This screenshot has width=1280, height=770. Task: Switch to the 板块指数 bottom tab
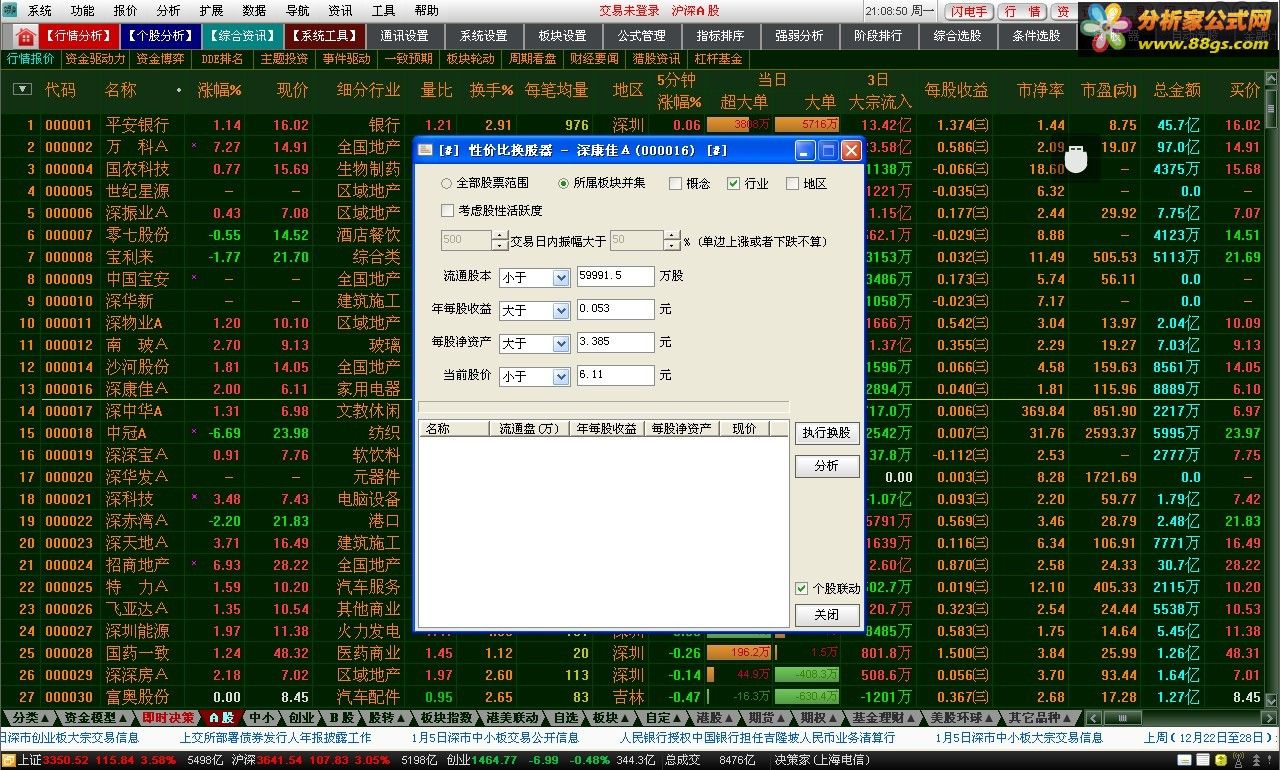click(446, 718)
